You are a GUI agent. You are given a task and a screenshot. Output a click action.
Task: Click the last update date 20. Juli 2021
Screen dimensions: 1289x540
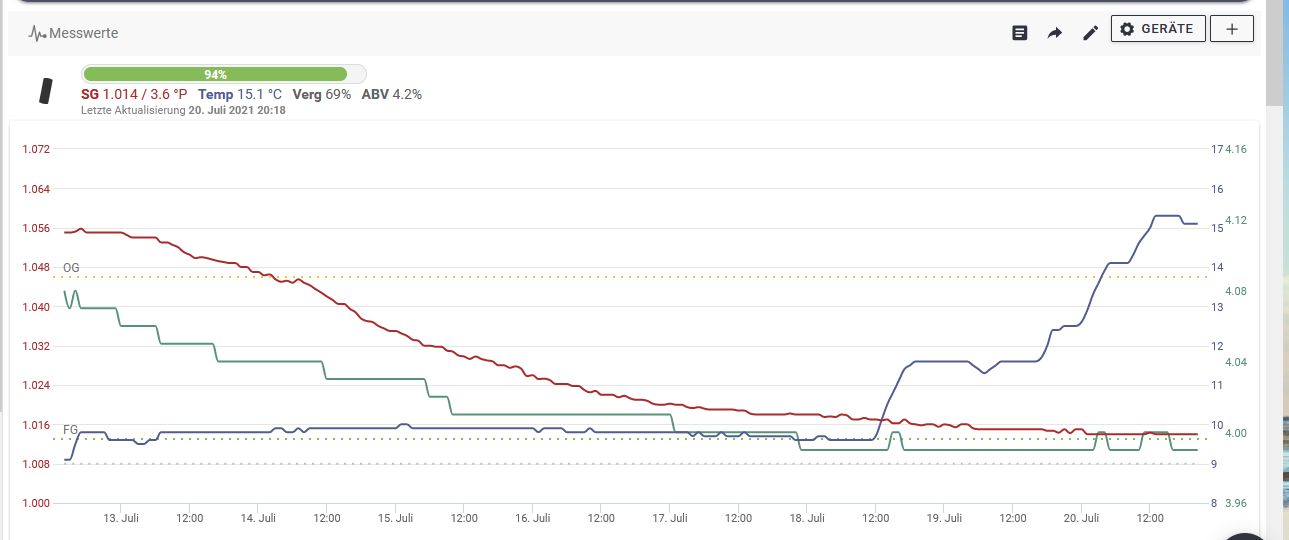click(x=237, y=110)
